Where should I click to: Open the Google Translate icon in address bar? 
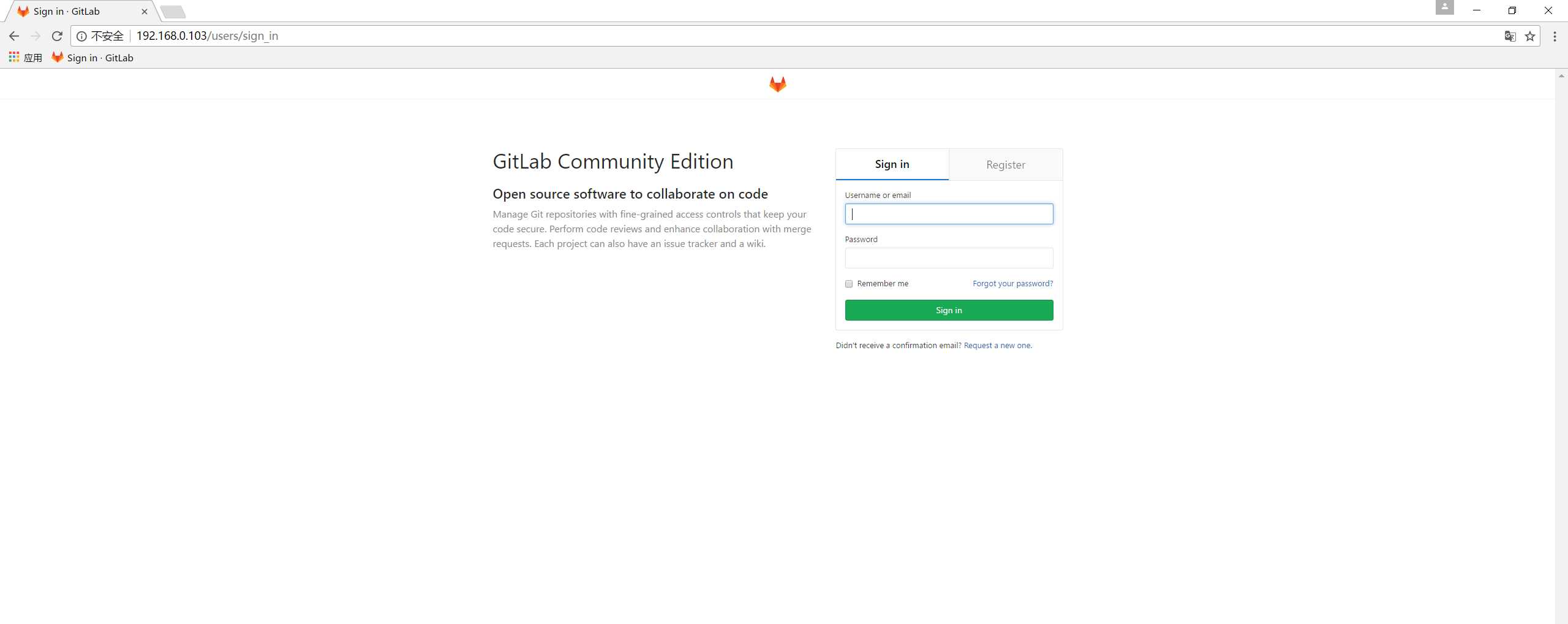tap(1510, 36)
